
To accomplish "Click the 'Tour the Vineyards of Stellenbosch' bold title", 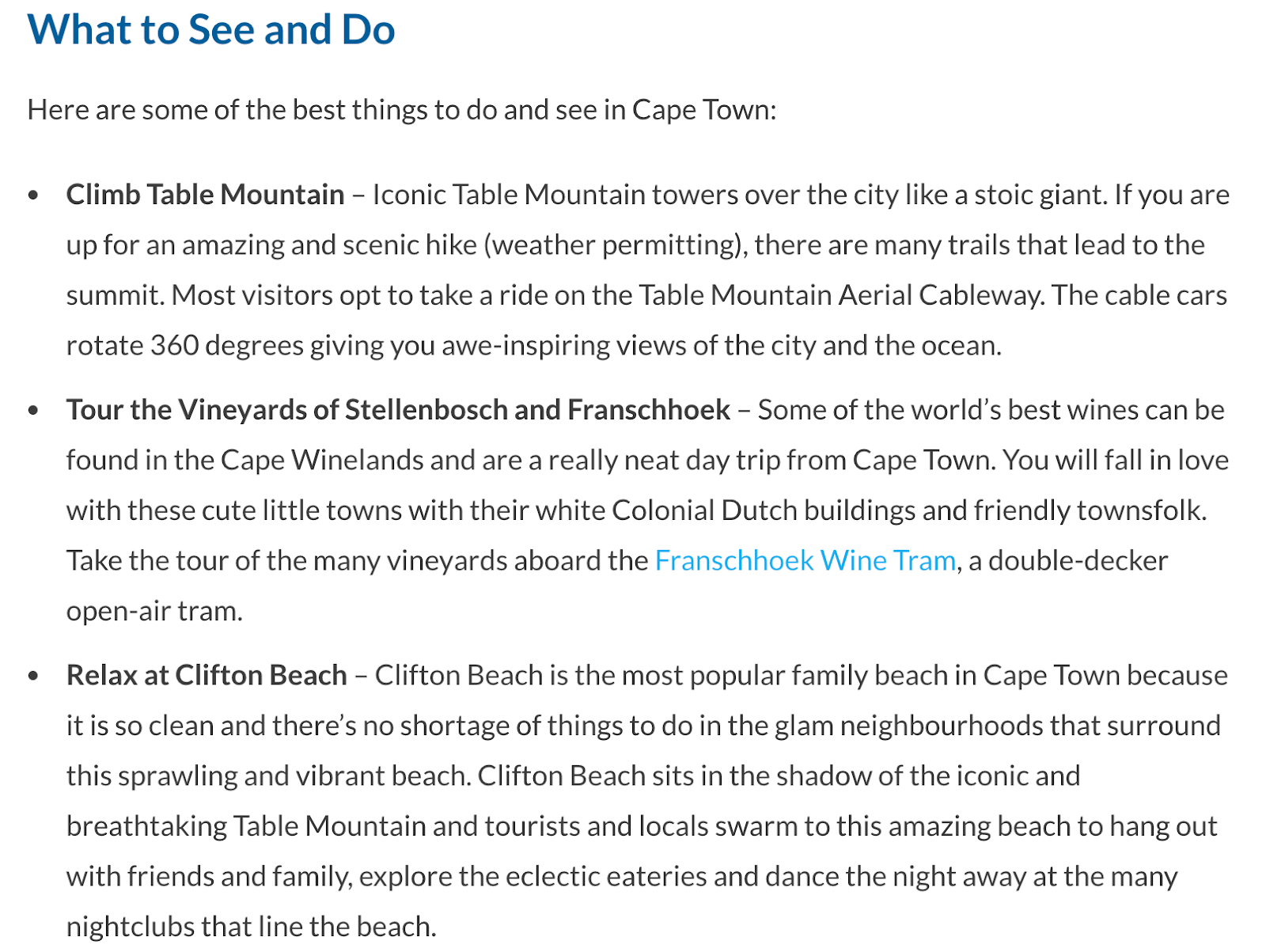I will point(398,410).
